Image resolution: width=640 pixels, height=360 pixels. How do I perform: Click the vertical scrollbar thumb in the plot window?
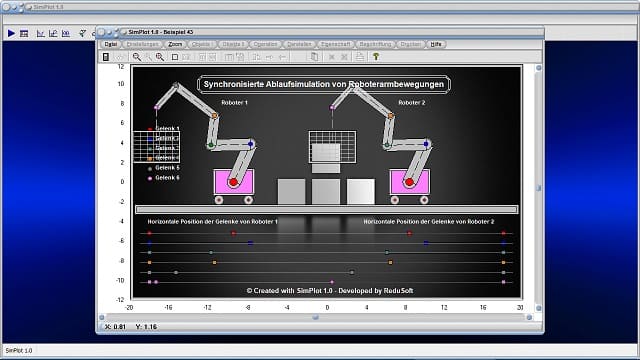[x=538, y=188]
